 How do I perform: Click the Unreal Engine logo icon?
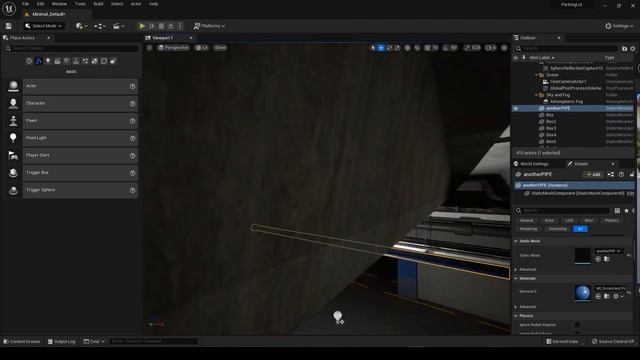(9, 8)
